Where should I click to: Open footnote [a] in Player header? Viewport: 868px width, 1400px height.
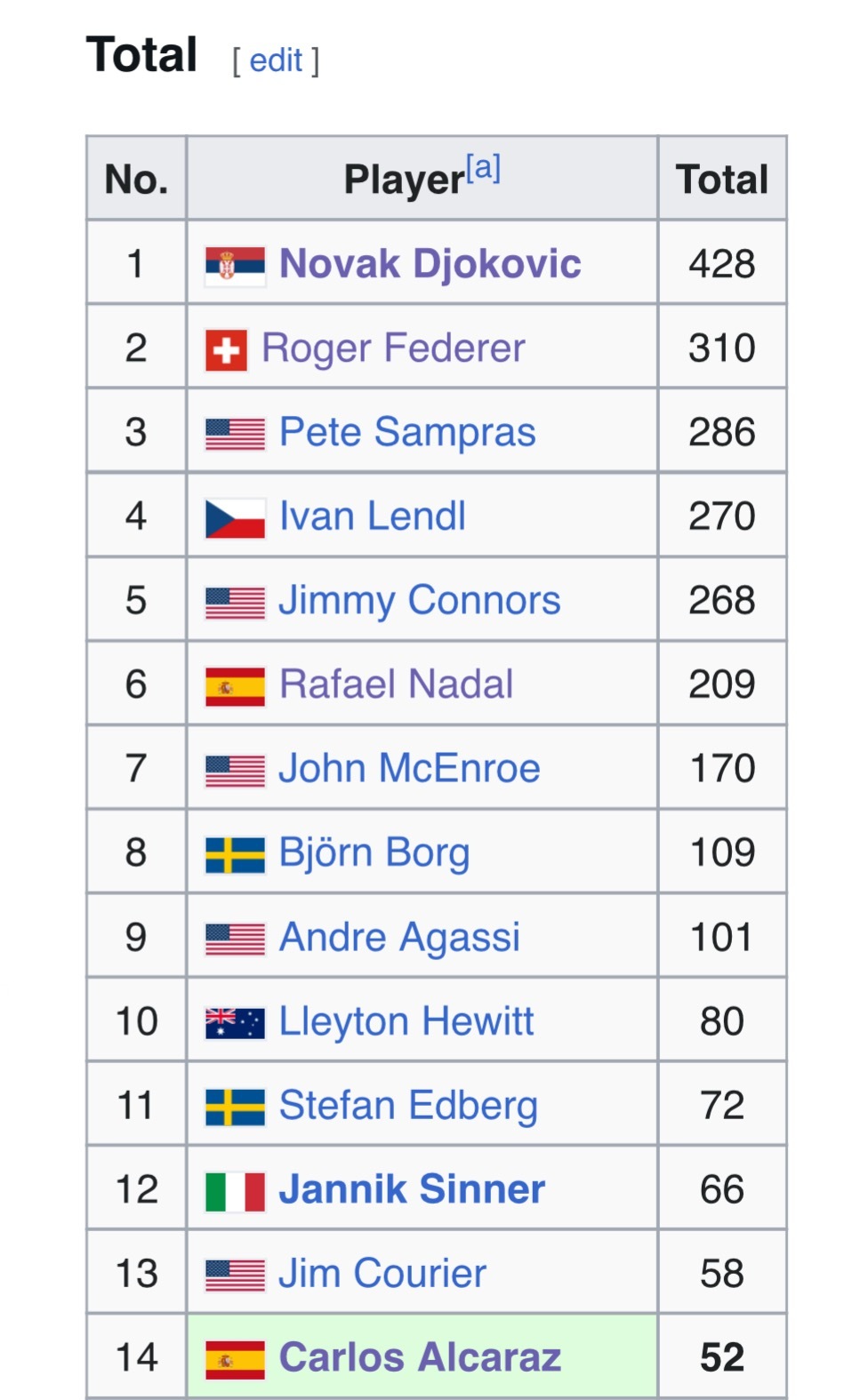coord(483,167)
